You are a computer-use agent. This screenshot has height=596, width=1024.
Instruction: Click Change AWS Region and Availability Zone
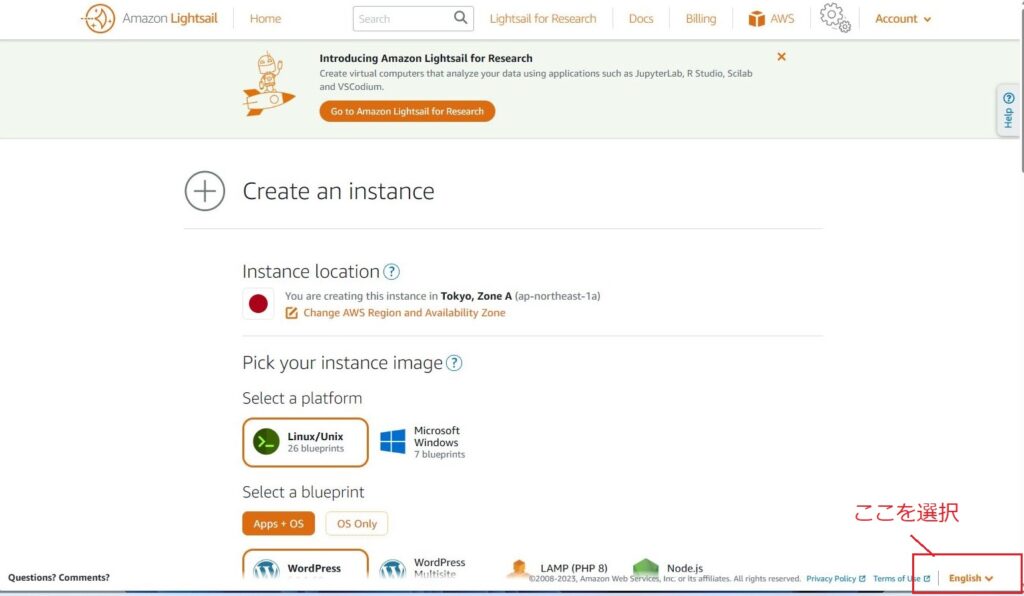click(404, 313)
